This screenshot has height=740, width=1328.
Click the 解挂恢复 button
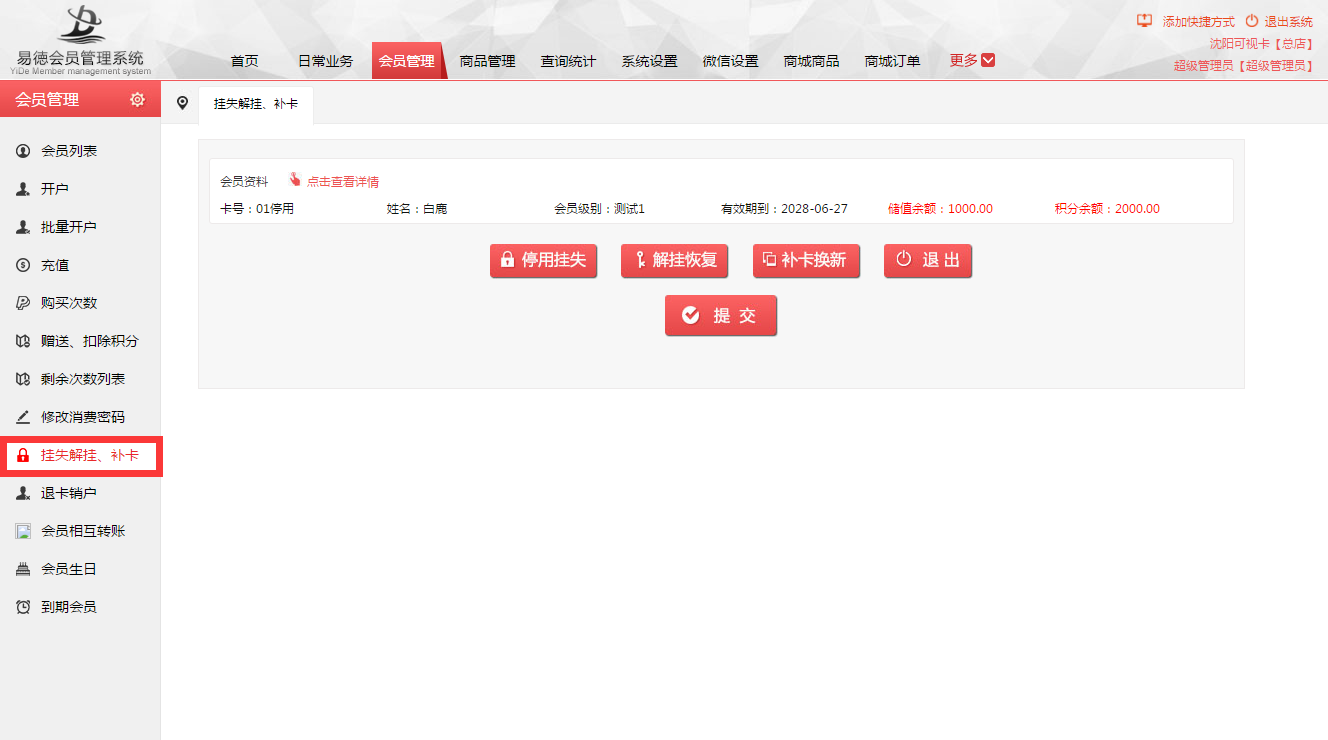click(x=674, y=260)
